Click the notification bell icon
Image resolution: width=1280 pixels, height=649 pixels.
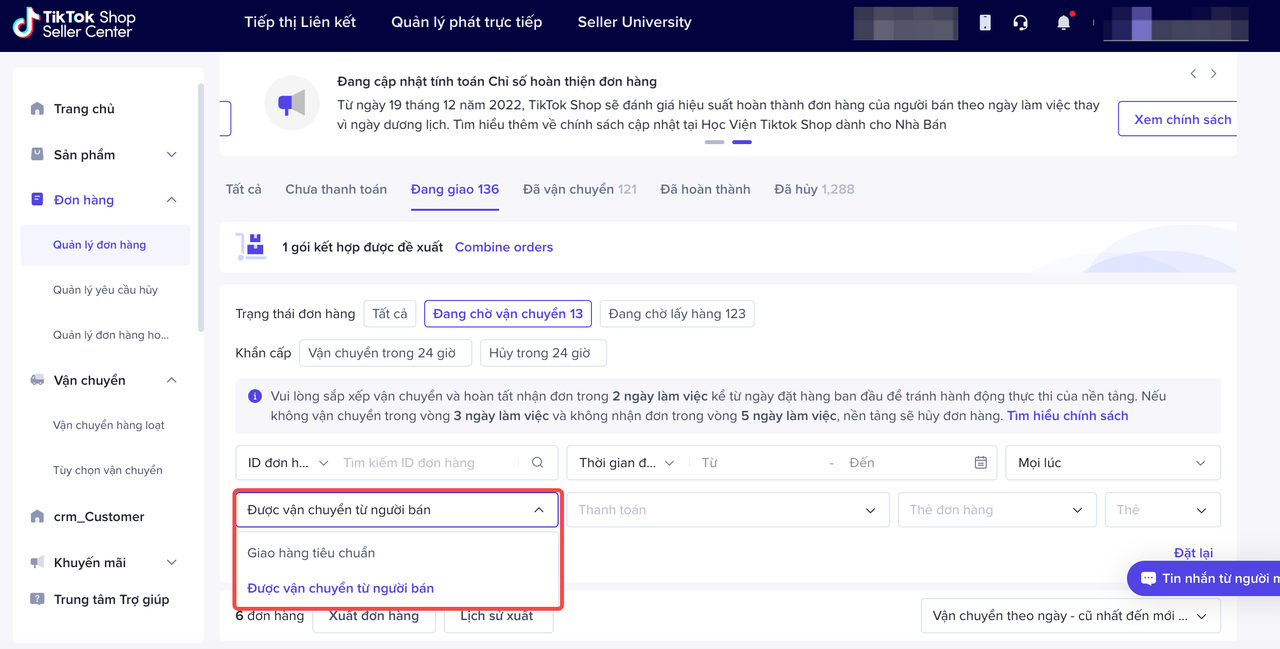pyautogui.click(x=1064, y=22)
